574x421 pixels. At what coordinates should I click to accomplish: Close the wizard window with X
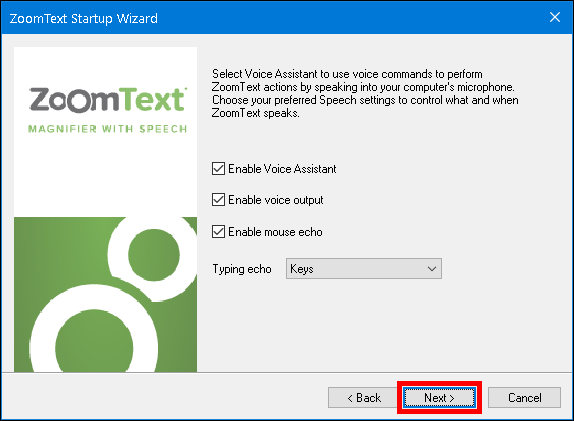(555, 17)
